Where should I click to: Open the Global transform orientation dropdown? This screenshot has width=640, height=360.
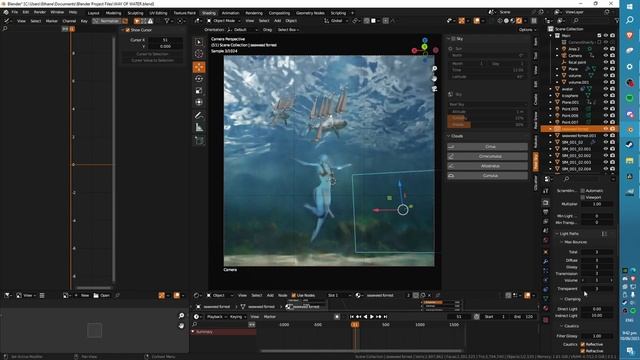point(336,21)
